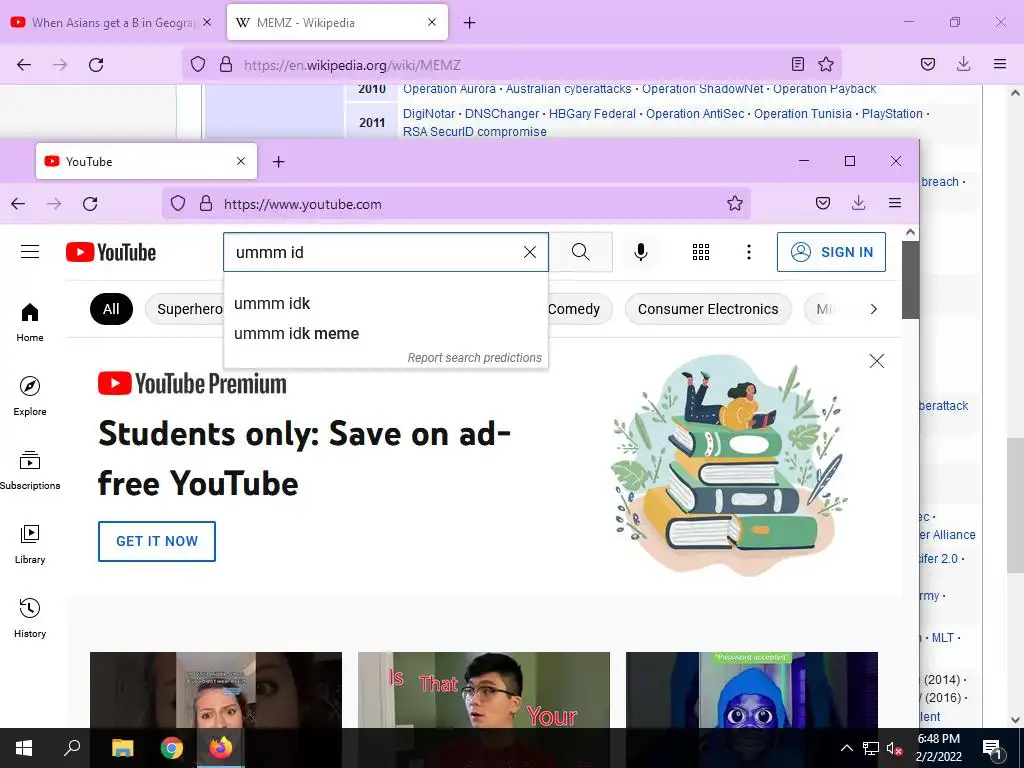Open Google Chrome from taskbar
The image size is (1024, 768).
tap(172, 748)
